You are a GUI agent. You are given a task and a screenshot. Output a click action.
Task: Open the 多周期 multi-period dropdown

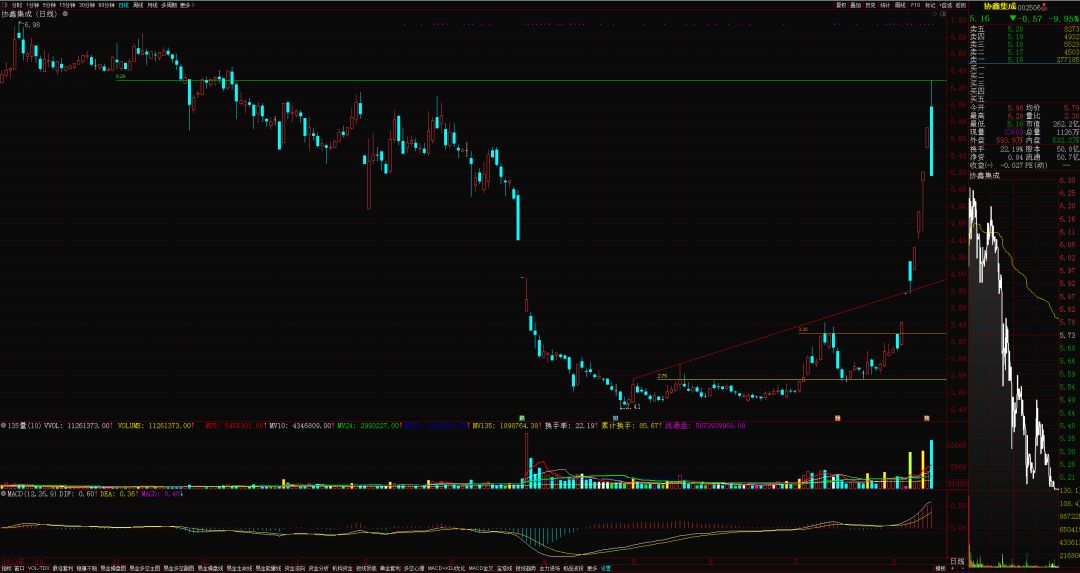tap(169, 5)
